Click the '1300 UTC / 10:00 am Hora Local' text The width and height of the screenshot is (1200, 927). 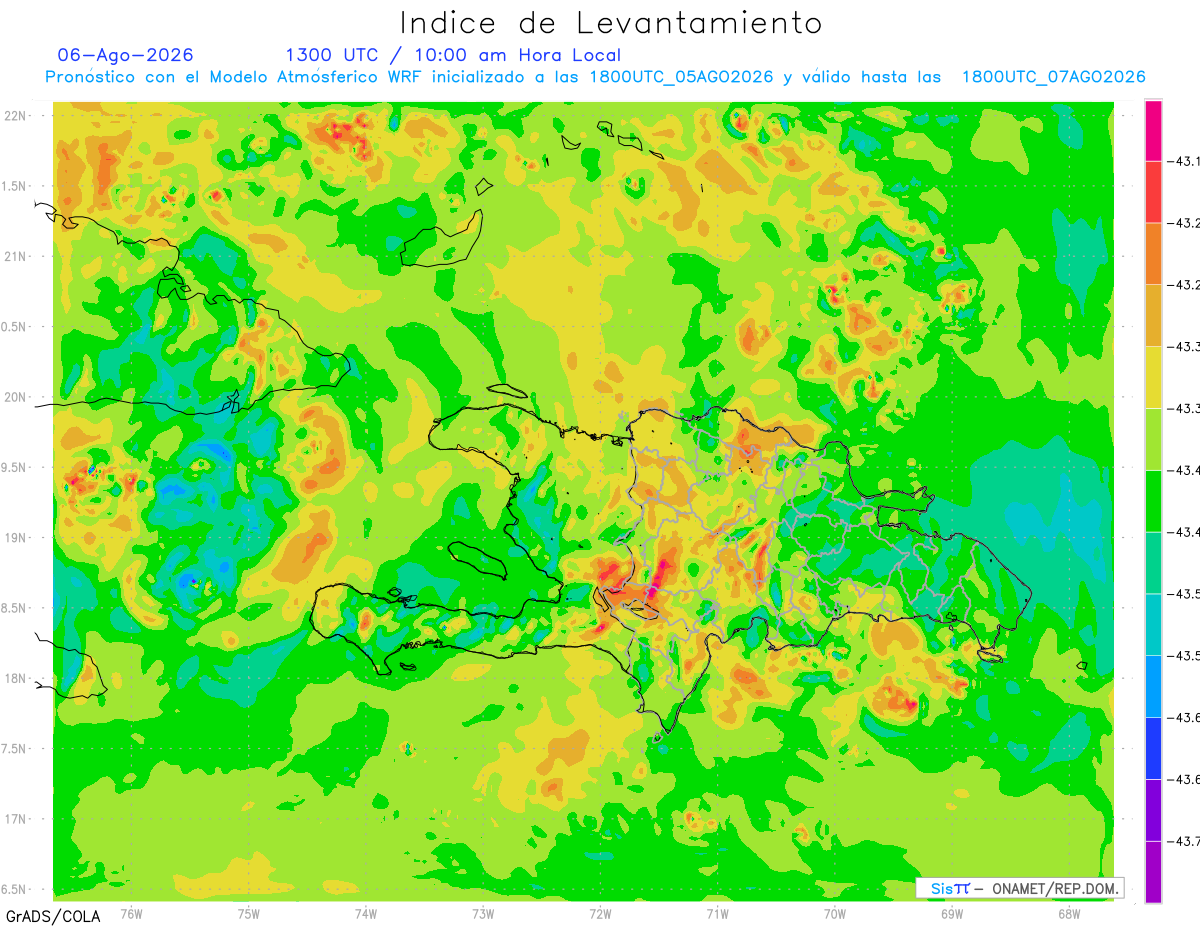click(x=453, y=55)
